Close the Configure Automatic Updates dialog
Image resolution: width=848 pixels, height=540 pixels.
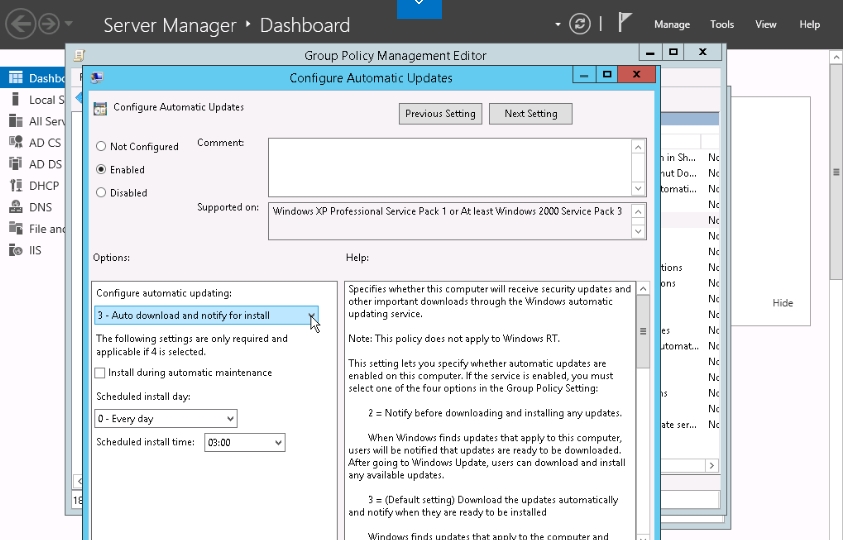[x=637, y=75]
